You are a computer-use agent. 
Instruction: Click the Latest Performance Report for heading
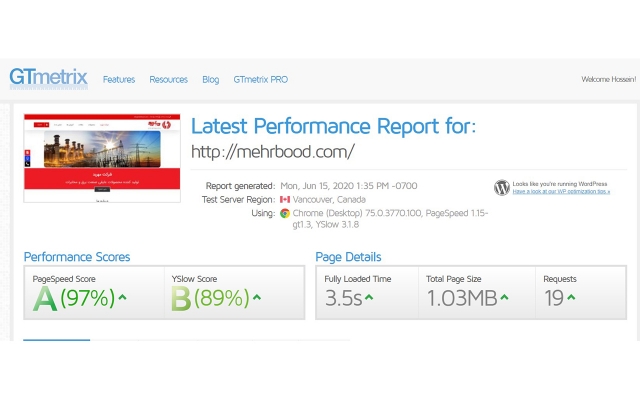tap(333, 126)
